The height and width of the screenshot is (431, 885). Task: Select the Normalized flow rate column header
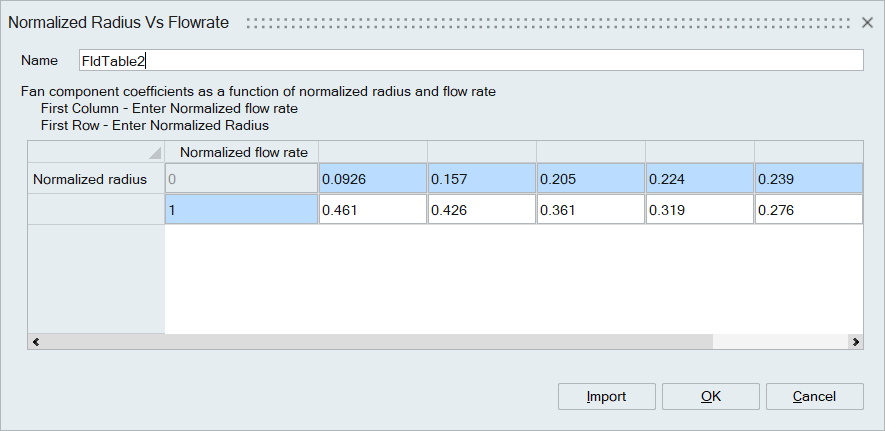coord(241,152)
